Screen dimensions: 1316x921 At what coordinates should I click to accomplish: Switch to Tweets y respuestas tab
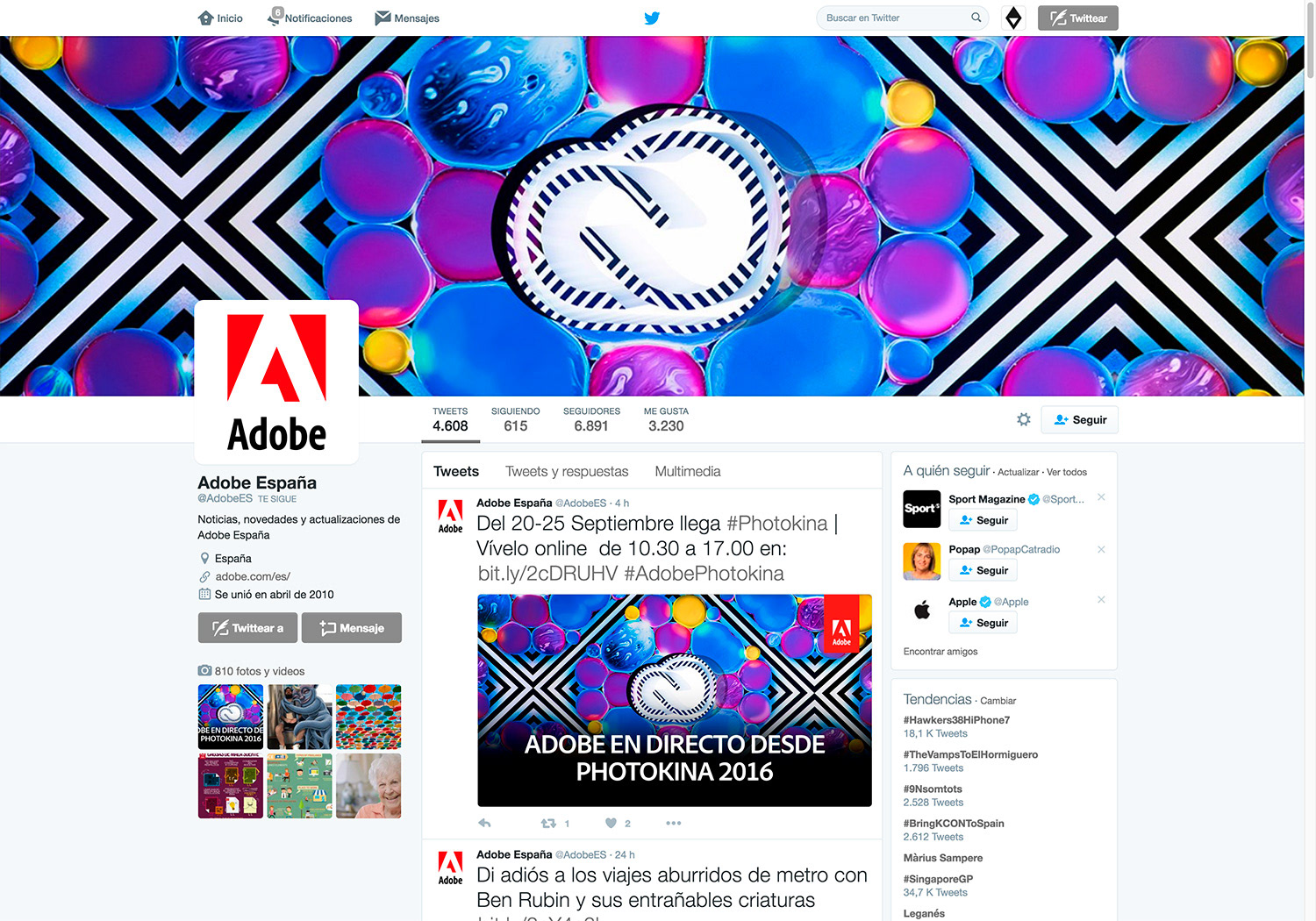point(567,471)
